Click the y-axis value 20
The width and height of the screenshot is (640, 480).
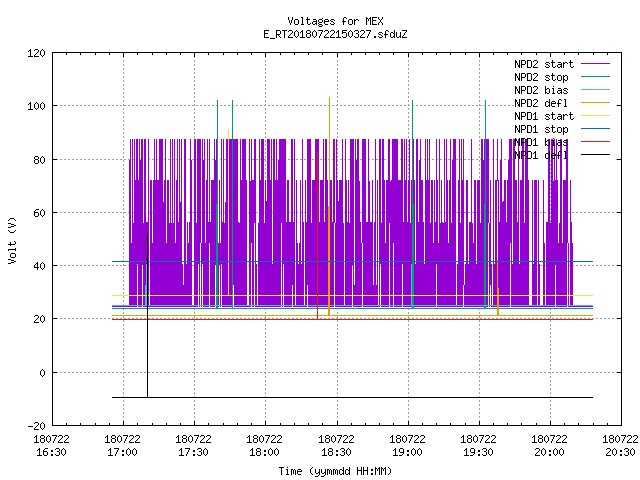pyautogui.click(x=39, y=319)
